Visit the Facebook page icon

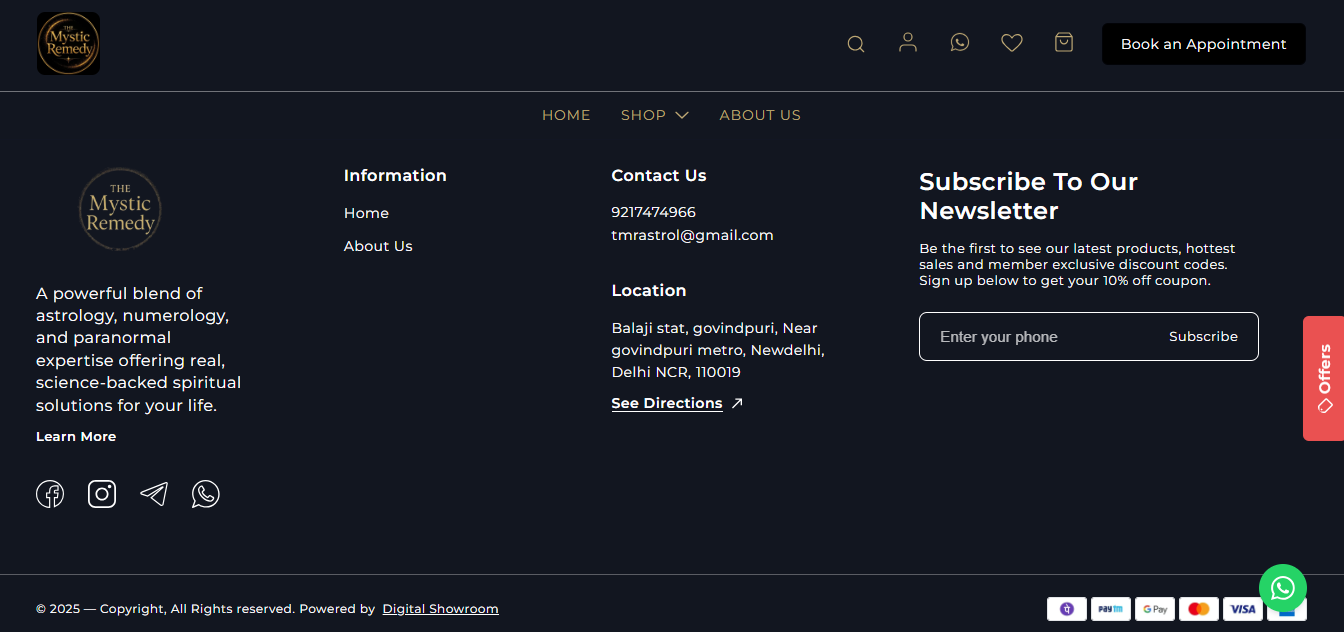click(x=50, y=494)
